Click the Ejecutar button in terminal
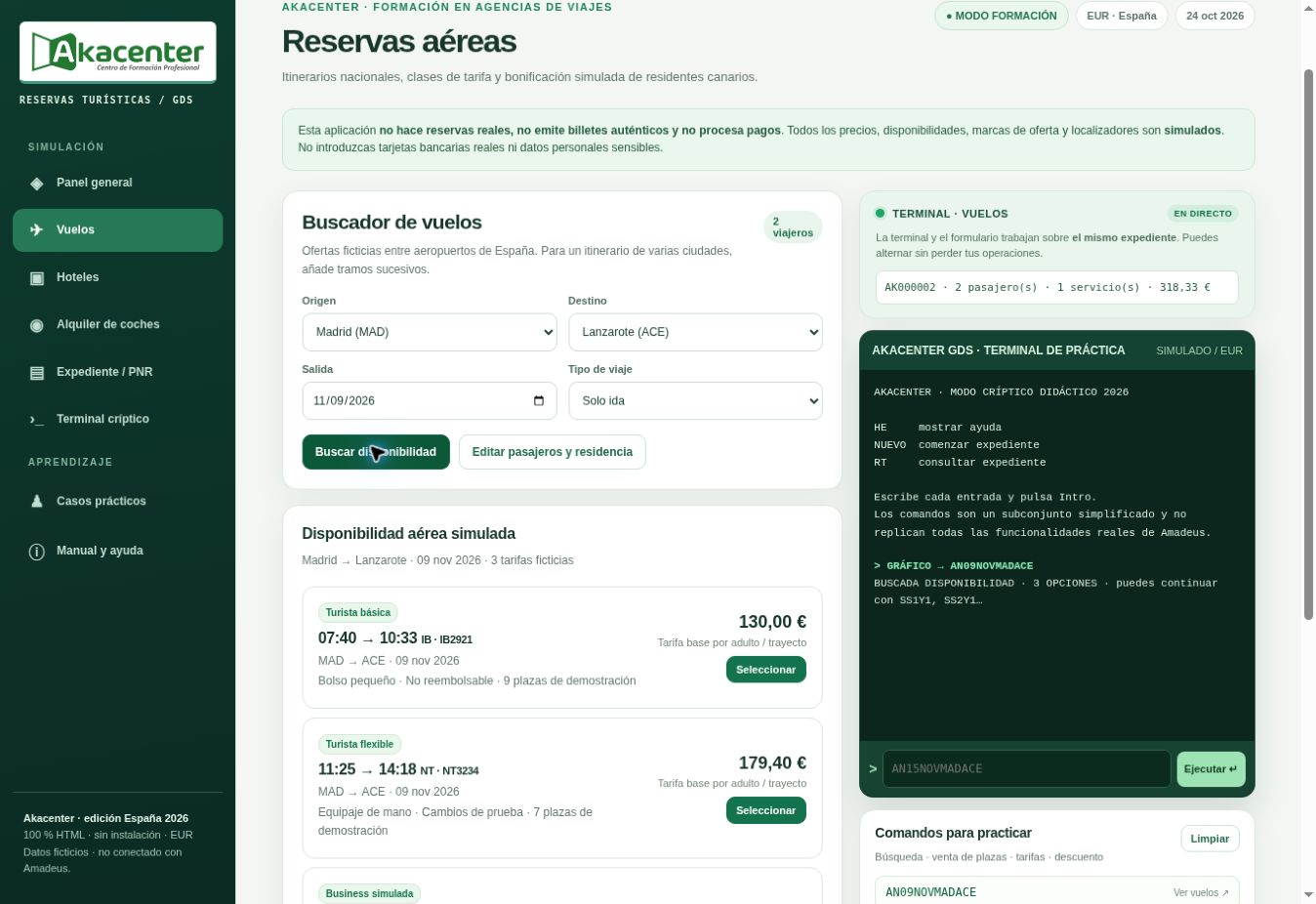Image resolution: width=1316 pixels, height=904 pixels. click(x=1211, y=769)
